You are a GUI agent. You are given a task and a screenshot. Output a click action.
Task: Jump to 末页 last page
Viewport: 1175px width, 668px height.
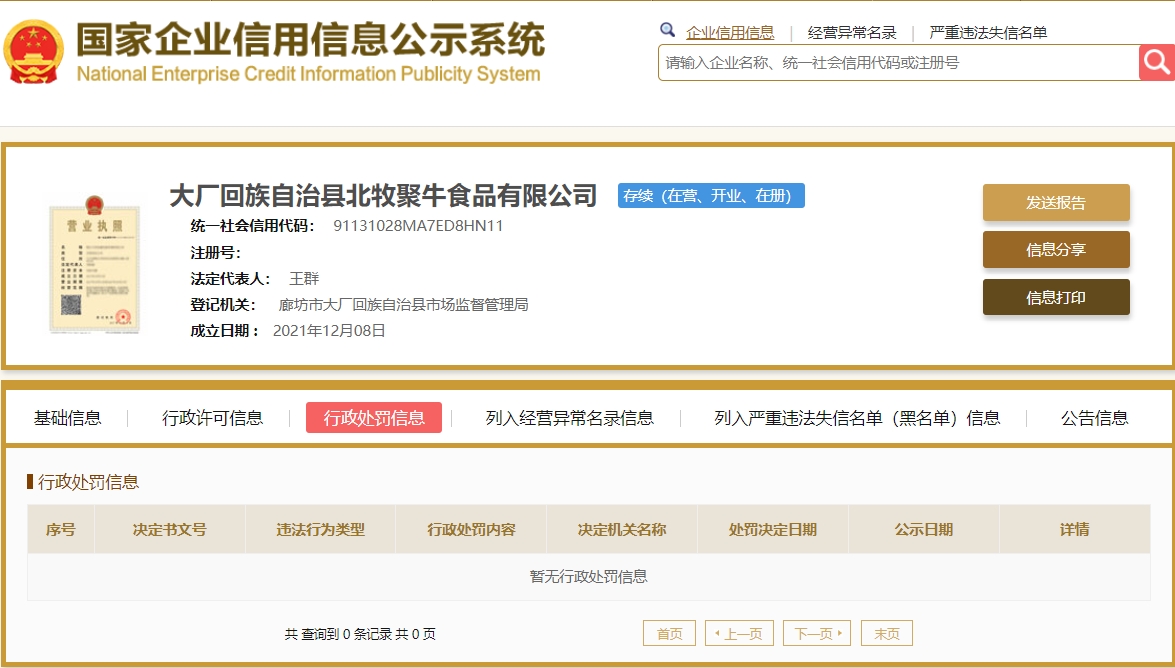886,634
